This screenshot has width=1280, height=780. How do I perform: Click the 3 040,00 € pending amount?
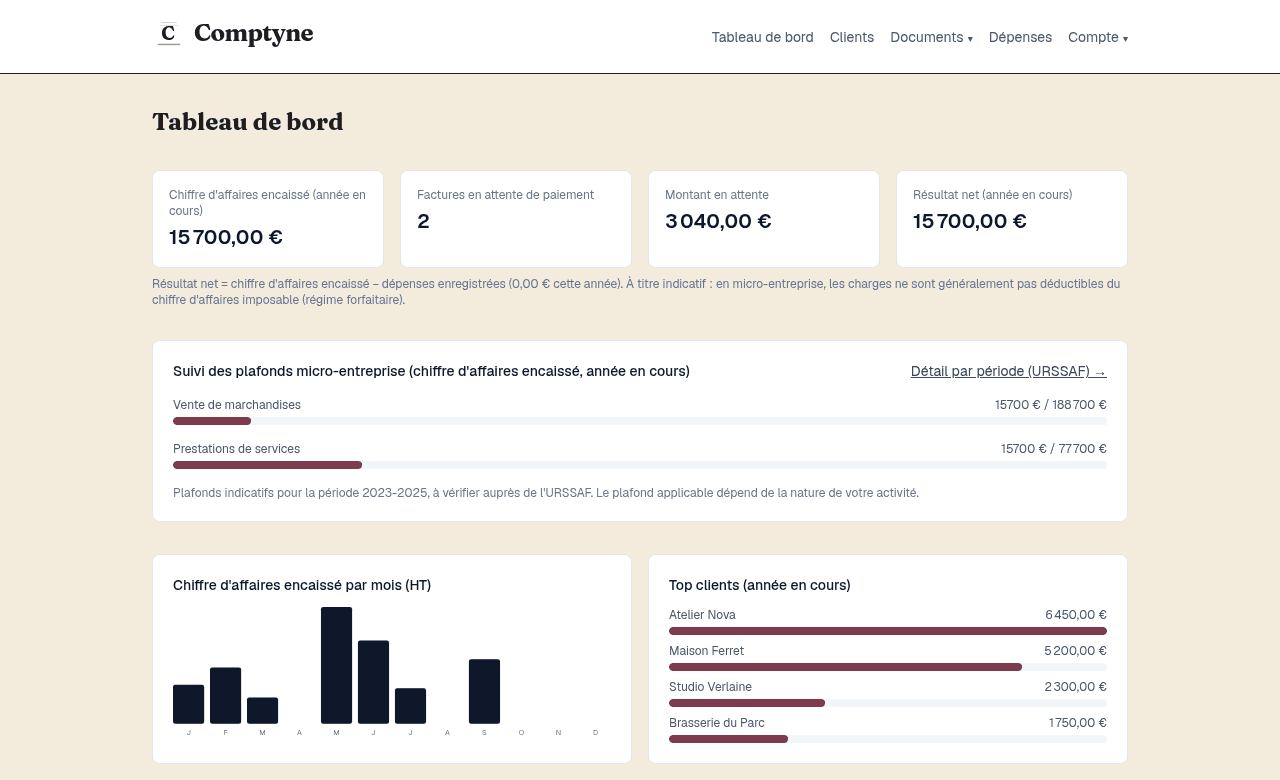pyautogui.click(x=718, y=221)
